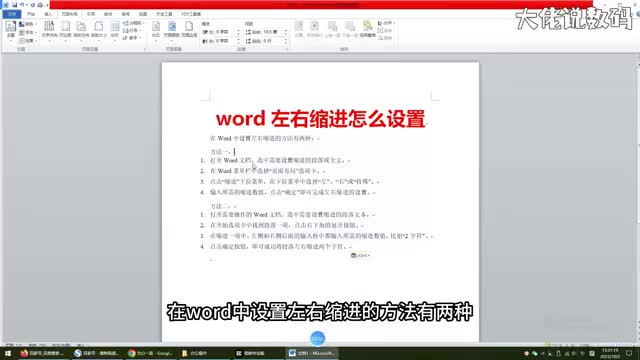Click the Undo arrow in quick access toolbar
This screenshot has height=360, width=640.
(x=22, y=5)
